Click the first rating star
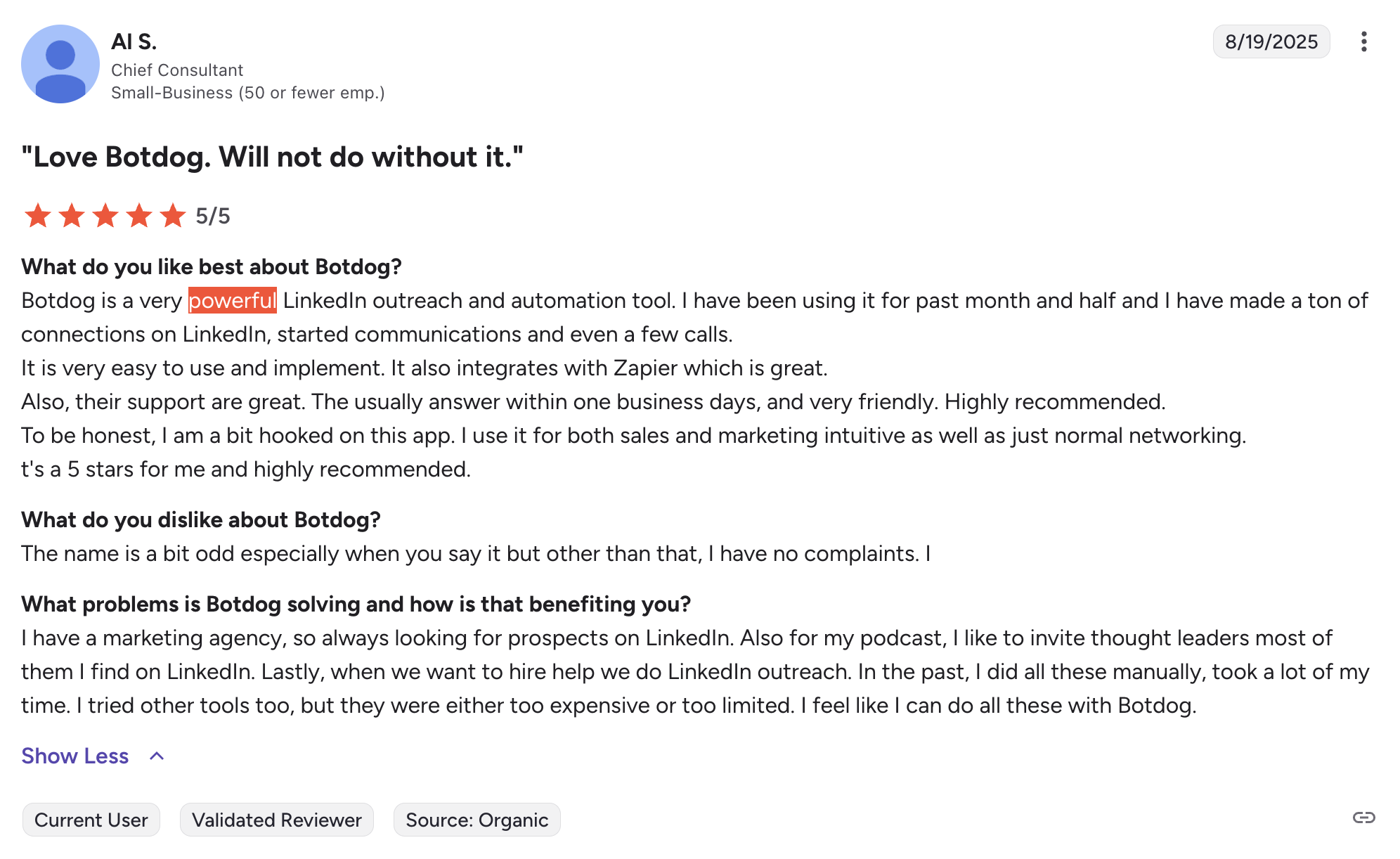 (x=37, y=216)
